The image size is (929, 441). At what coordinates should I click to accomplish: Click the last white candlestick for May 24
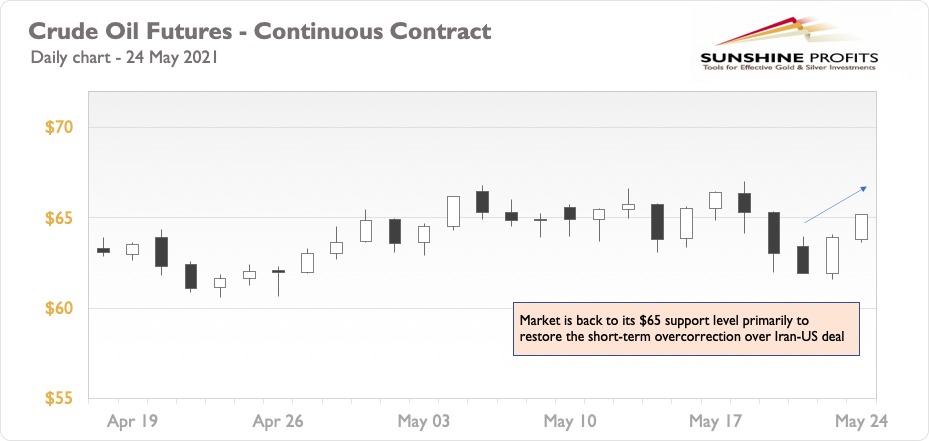[861, 227]
